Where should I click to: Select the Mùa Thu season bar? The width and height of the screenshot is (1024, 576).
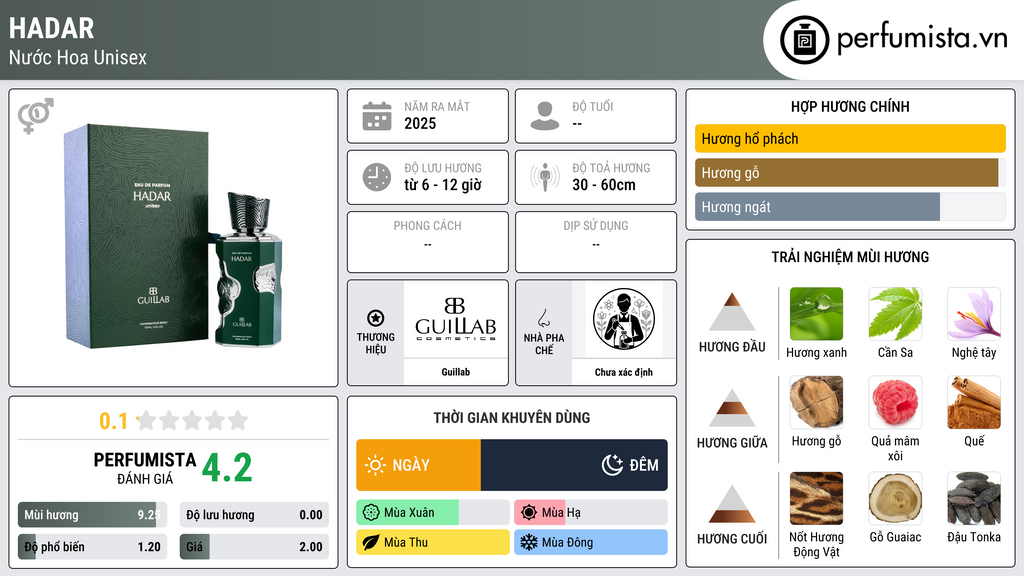tap(432, 542)
